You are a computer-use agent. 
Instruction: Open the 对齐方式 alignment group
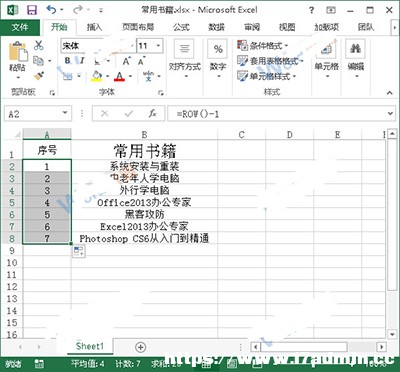point(185,59)
